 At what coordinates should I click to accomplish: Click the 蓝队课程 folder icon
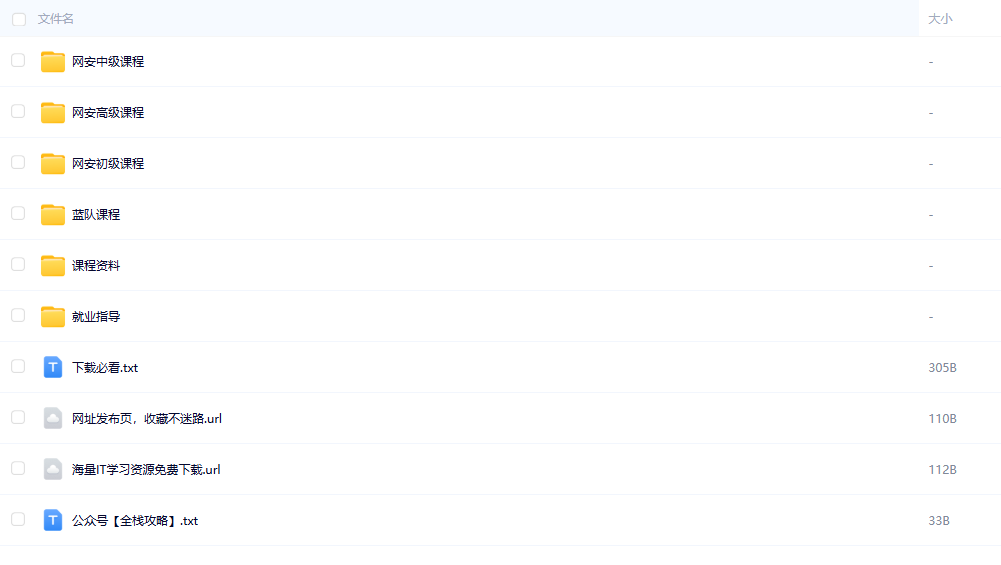click(53, 215)
